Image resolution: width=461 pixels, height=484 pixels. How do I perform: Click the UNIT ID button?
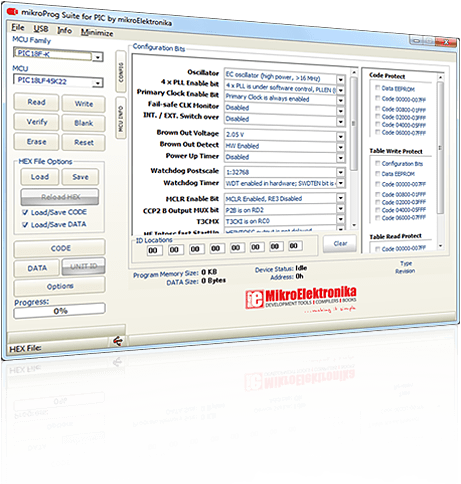(x=84, y=266)
